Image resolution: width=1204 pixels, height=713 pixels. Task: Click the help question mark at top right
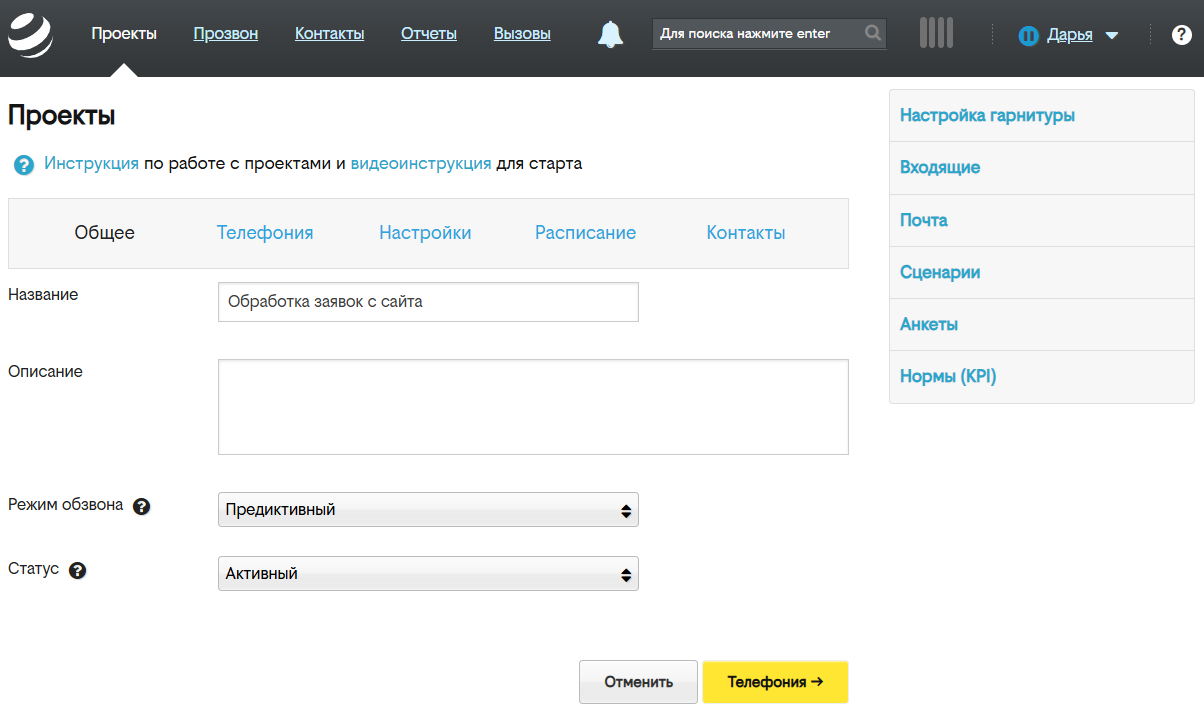pyautogui.click(x=1179, y=33)
